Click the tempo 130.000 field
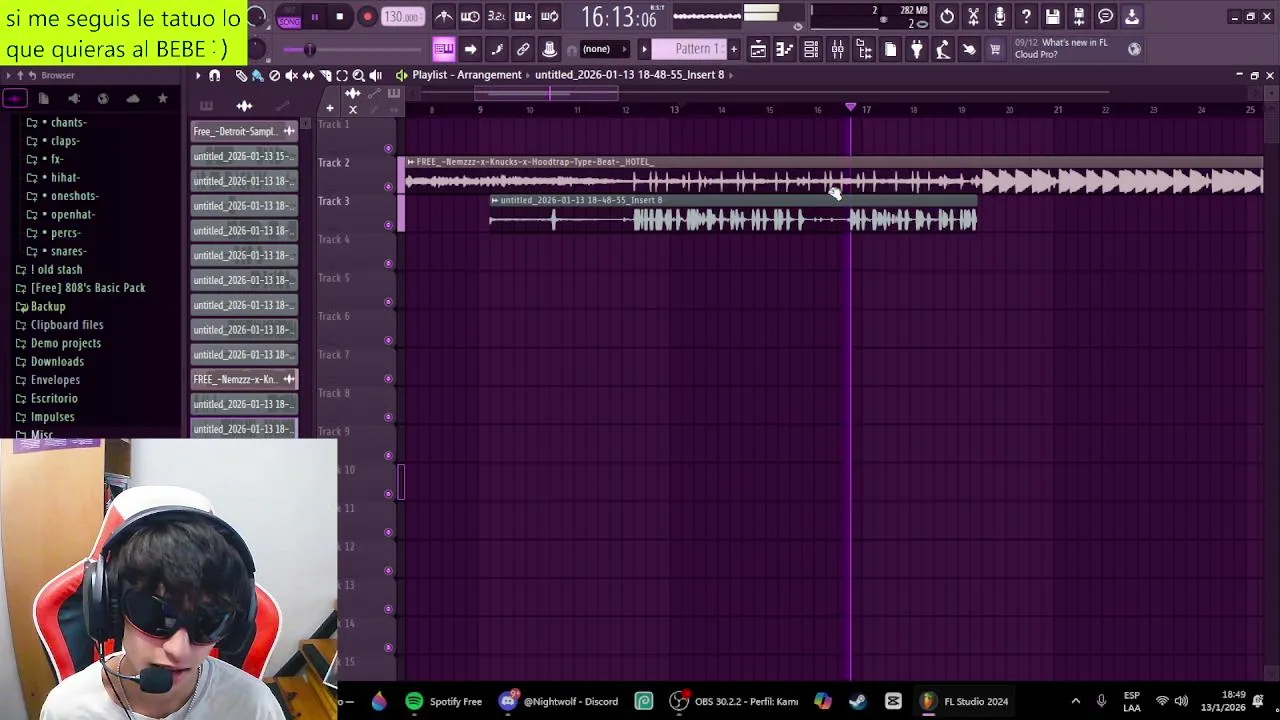Screen dimensions: 1280x720 [402, 17]
